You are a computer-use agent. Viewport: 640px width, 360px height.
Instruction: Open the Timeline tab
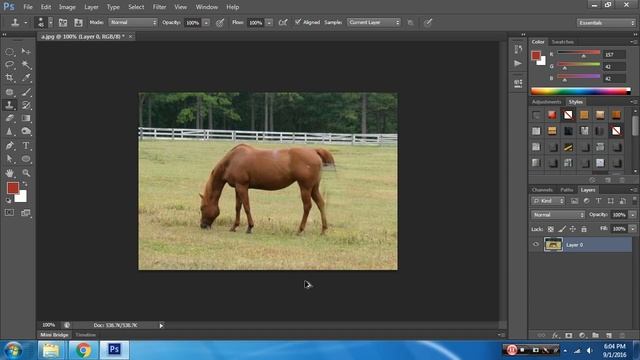pyautogui.click(x=86, y=335)
